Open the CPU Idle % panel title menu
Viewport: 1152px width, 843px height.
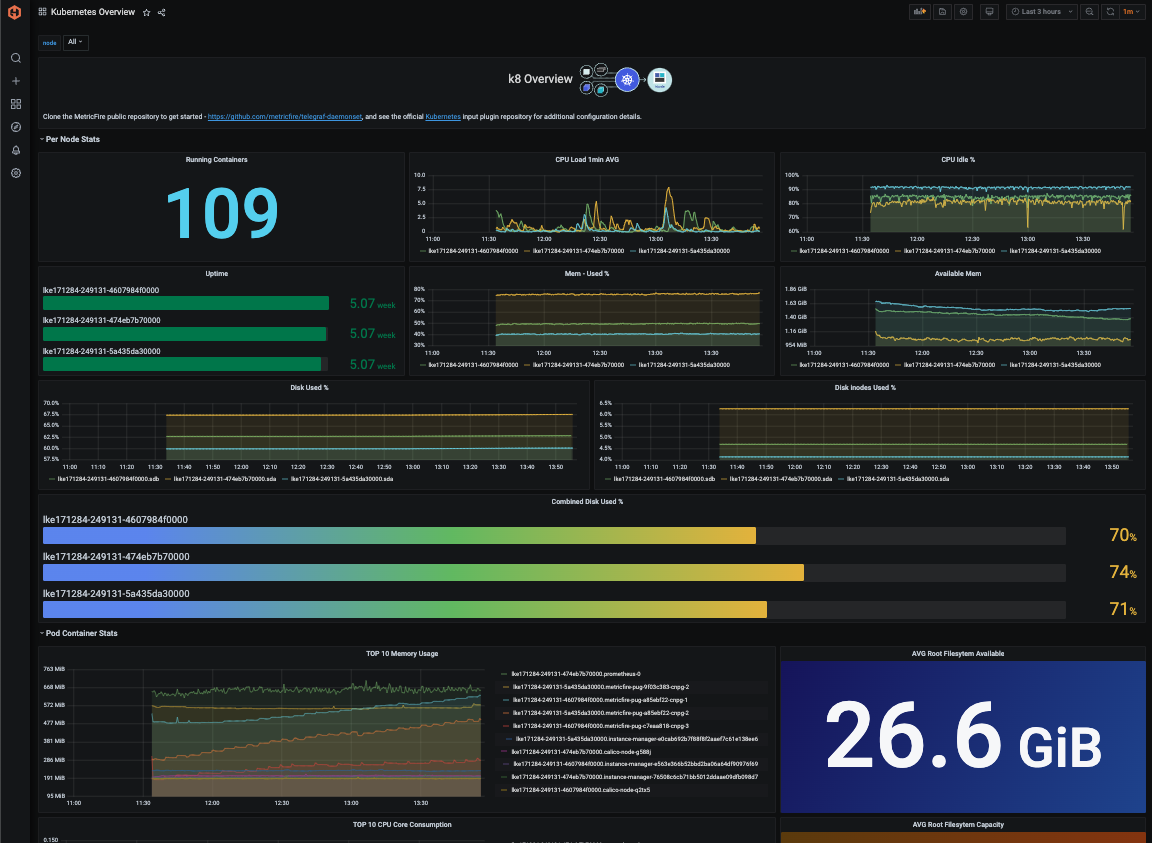click(x=958, y=159)
